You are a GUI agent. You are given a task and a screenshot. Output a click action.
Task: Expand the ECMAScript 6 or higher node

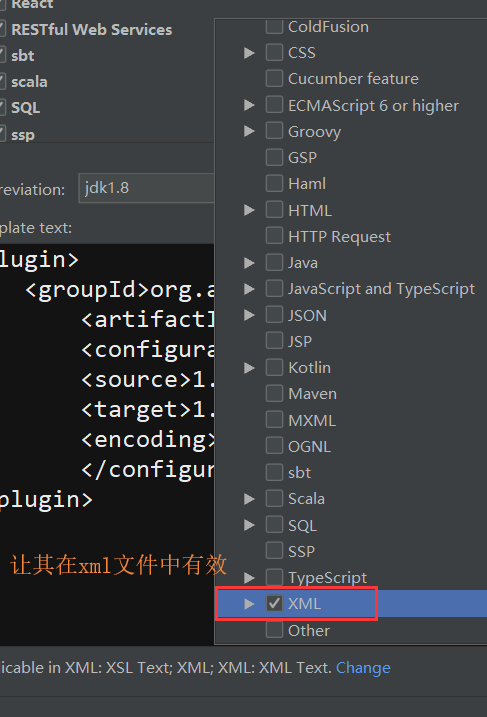coord(249,105)
